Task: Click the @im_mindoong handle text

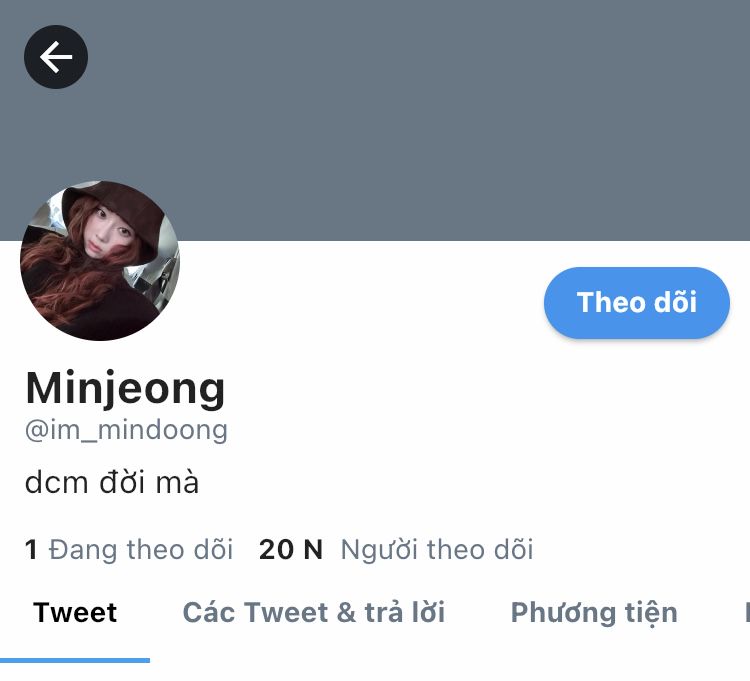Action: [x=126, y=430]
